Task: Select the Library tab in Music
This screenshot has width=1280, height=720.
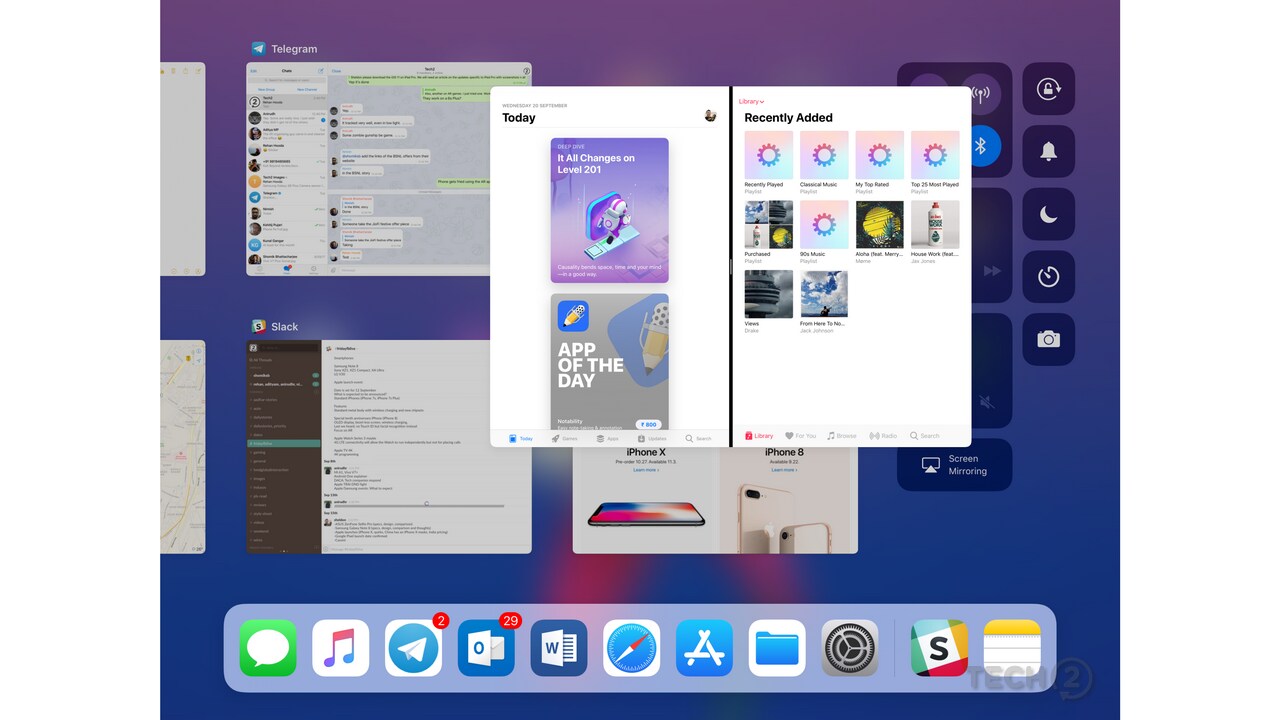Action: 759,436
